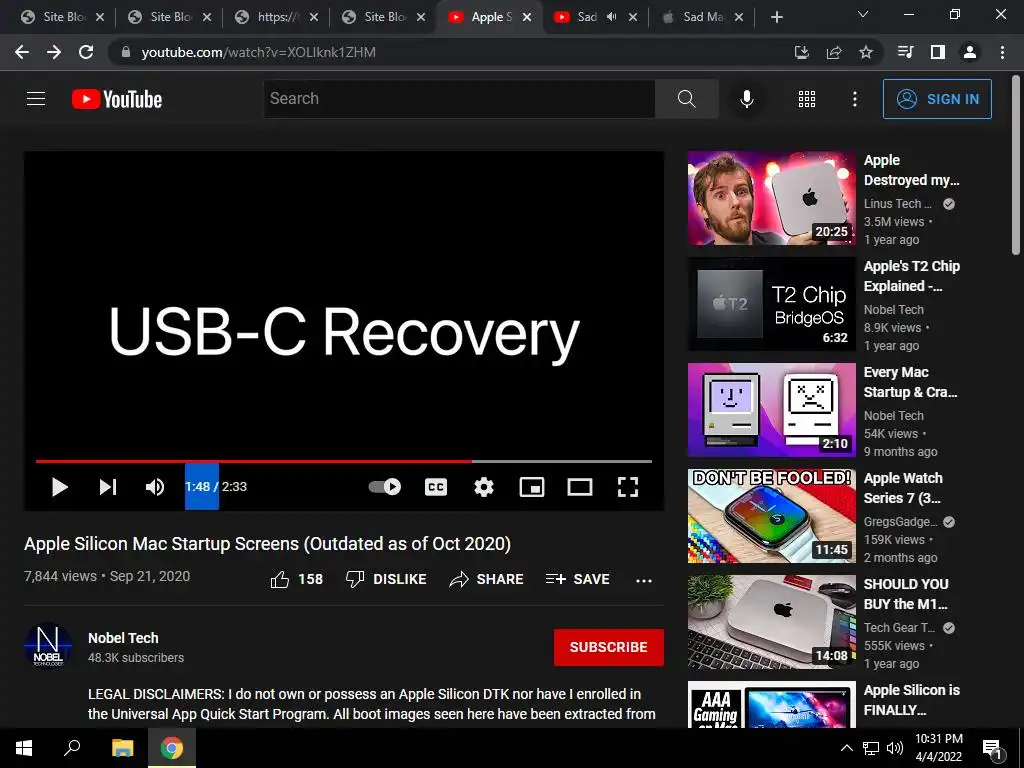Enable miniplayer mode
Screen dimensions: 1024x768
532,487
